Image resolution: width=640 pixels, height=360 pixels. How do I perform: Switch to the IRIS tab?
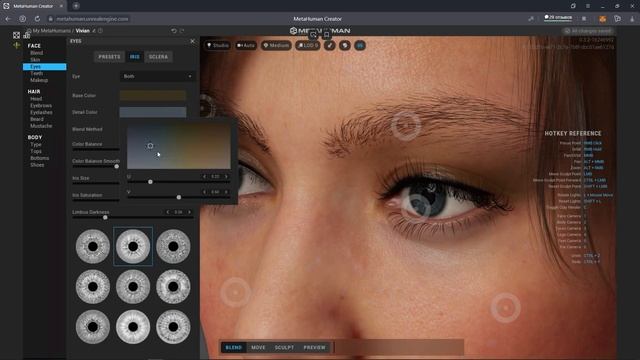(x=135, y=57)
